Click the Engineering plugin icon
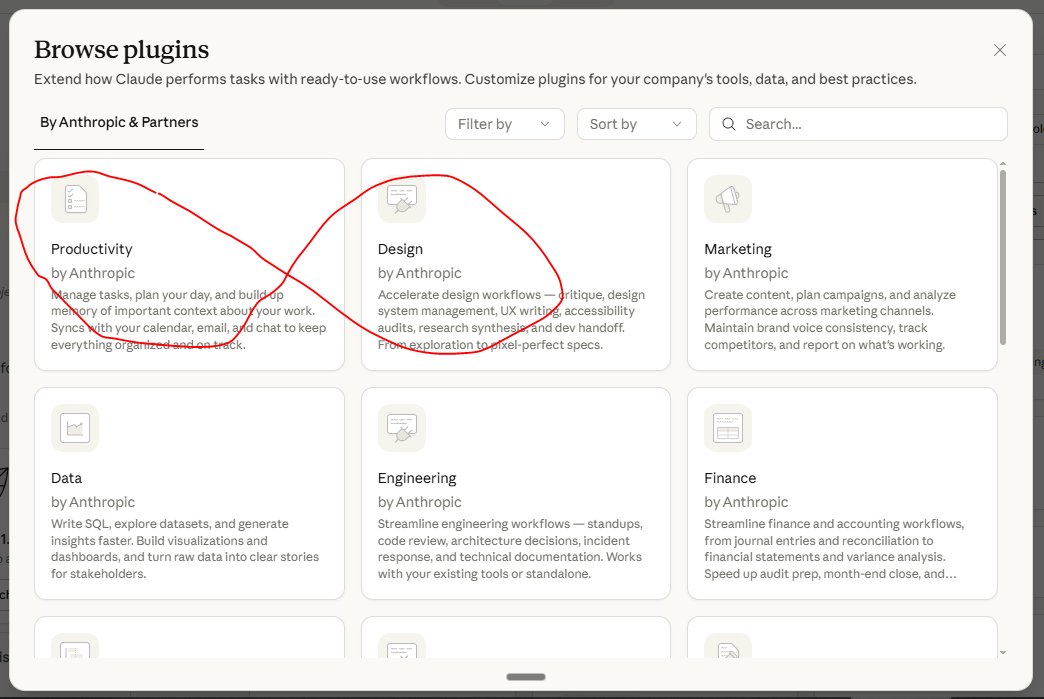Image resolution: width=1044 pixels, height=699 pixels. point(401,427)
